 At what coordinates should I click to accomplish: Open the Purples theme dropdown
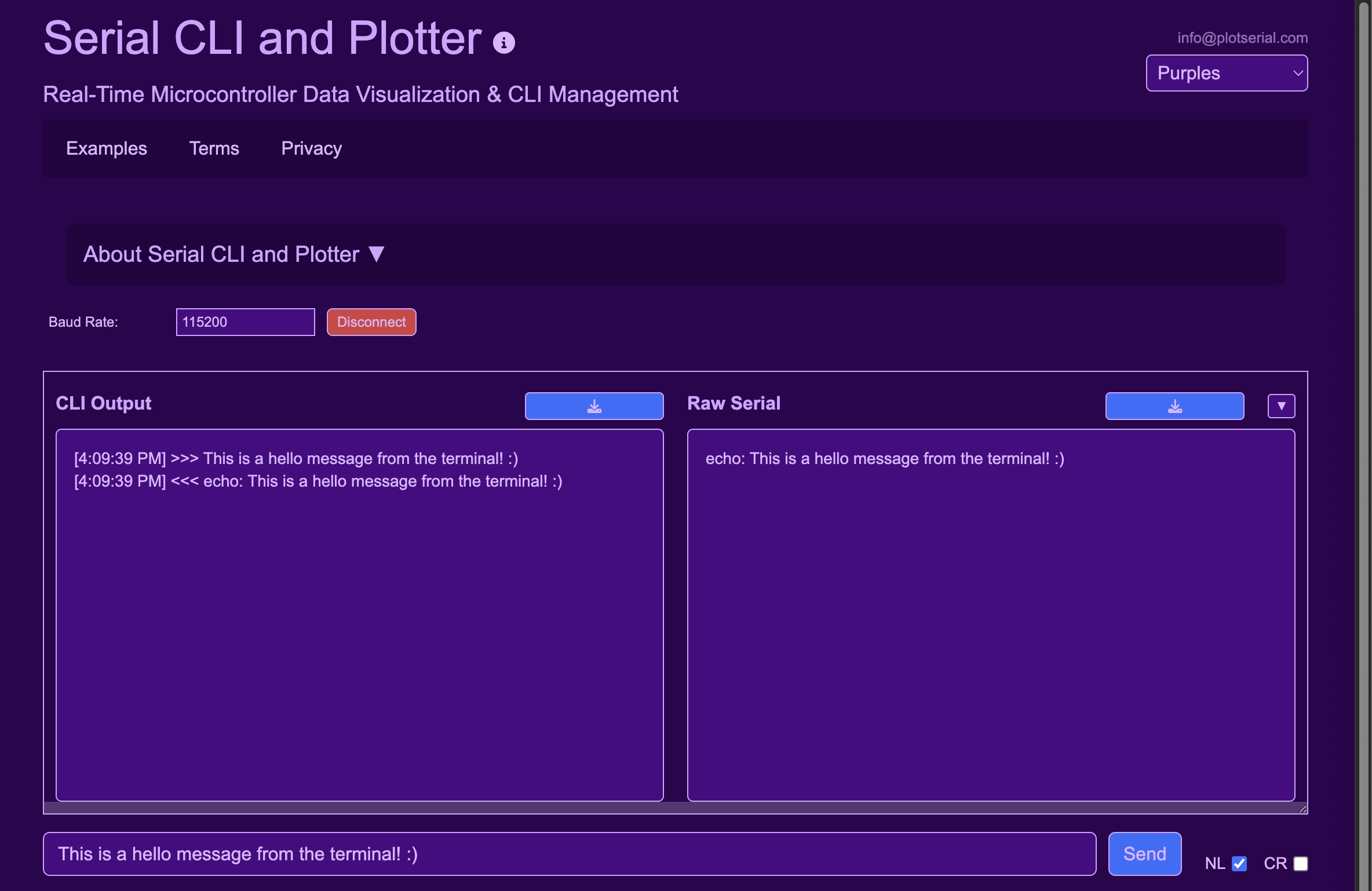click(1226, 73)
